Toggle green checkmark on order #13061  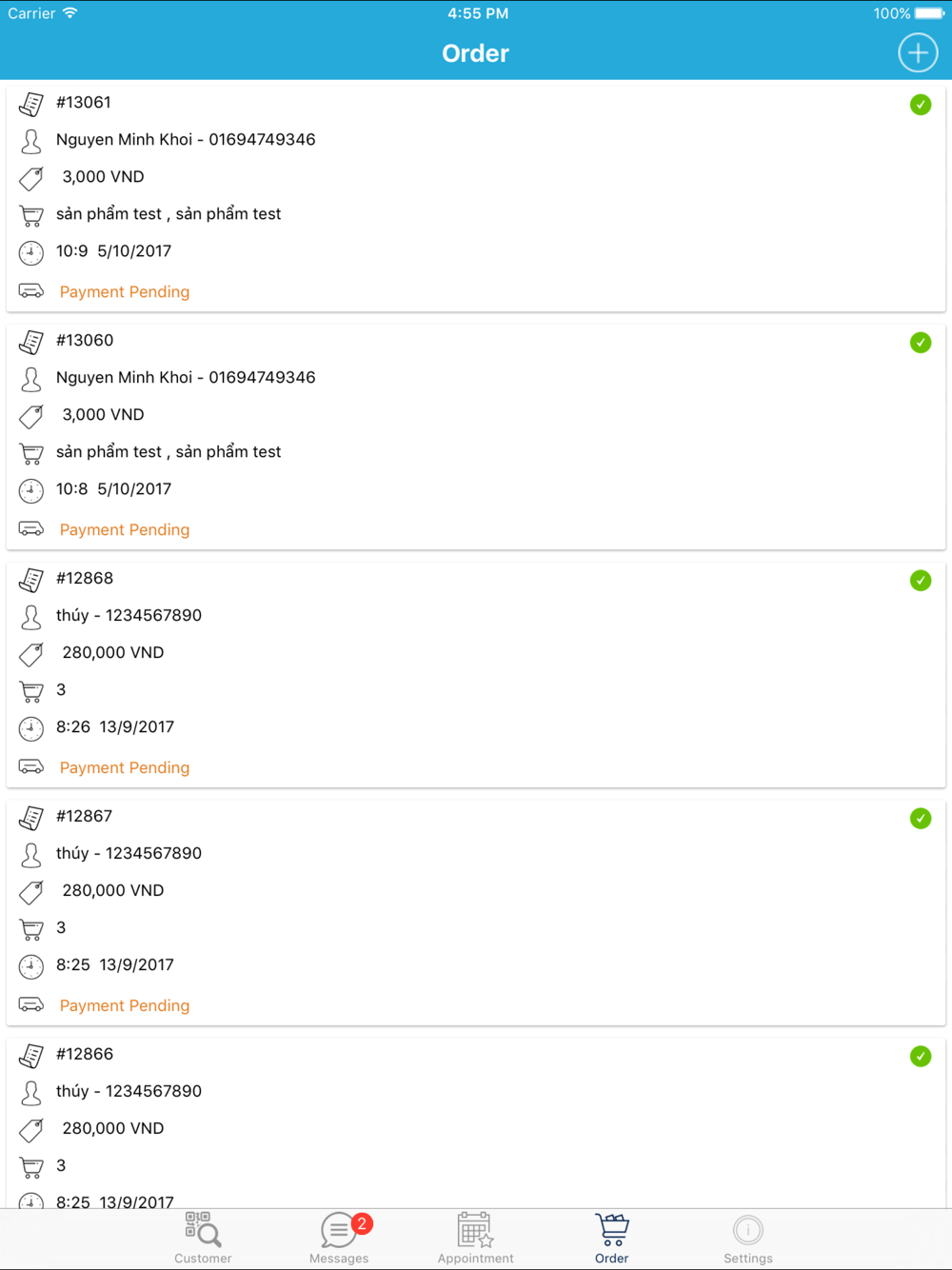[x=921, y=105]
